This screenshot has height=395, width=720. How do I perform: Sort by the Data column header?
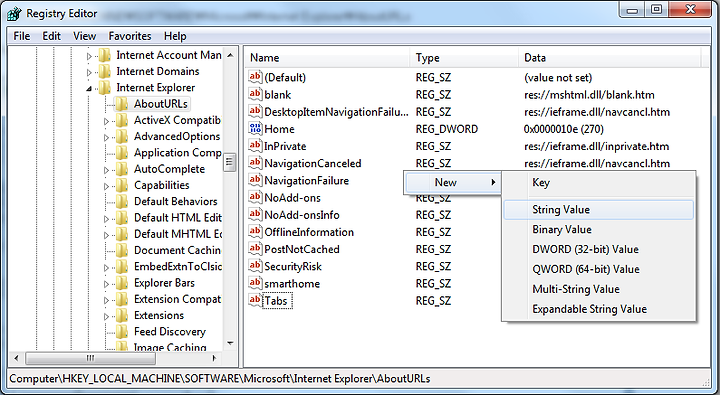click(610, 57)
